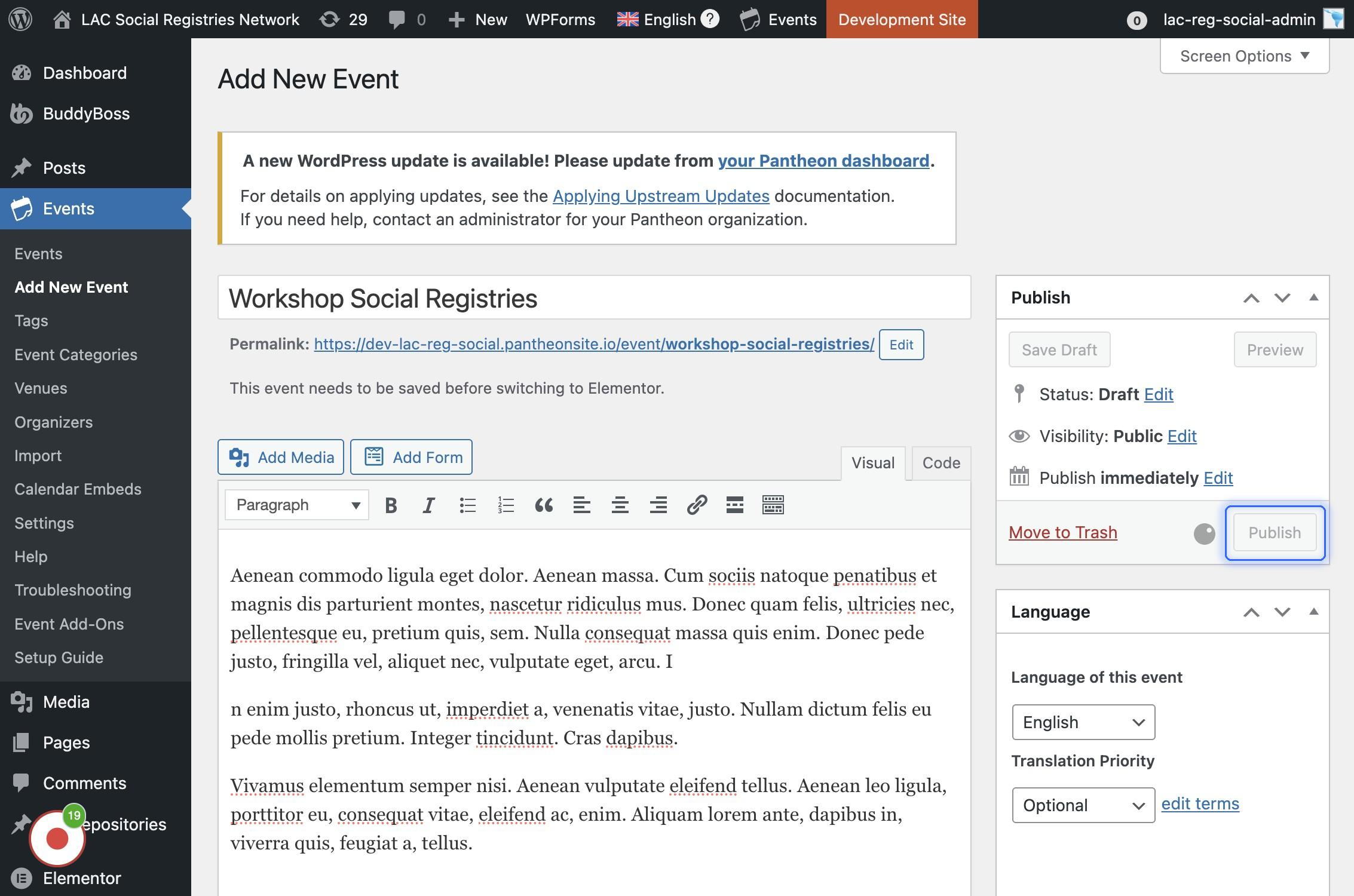Insert a bulleted list

click(x=467, y=505)
